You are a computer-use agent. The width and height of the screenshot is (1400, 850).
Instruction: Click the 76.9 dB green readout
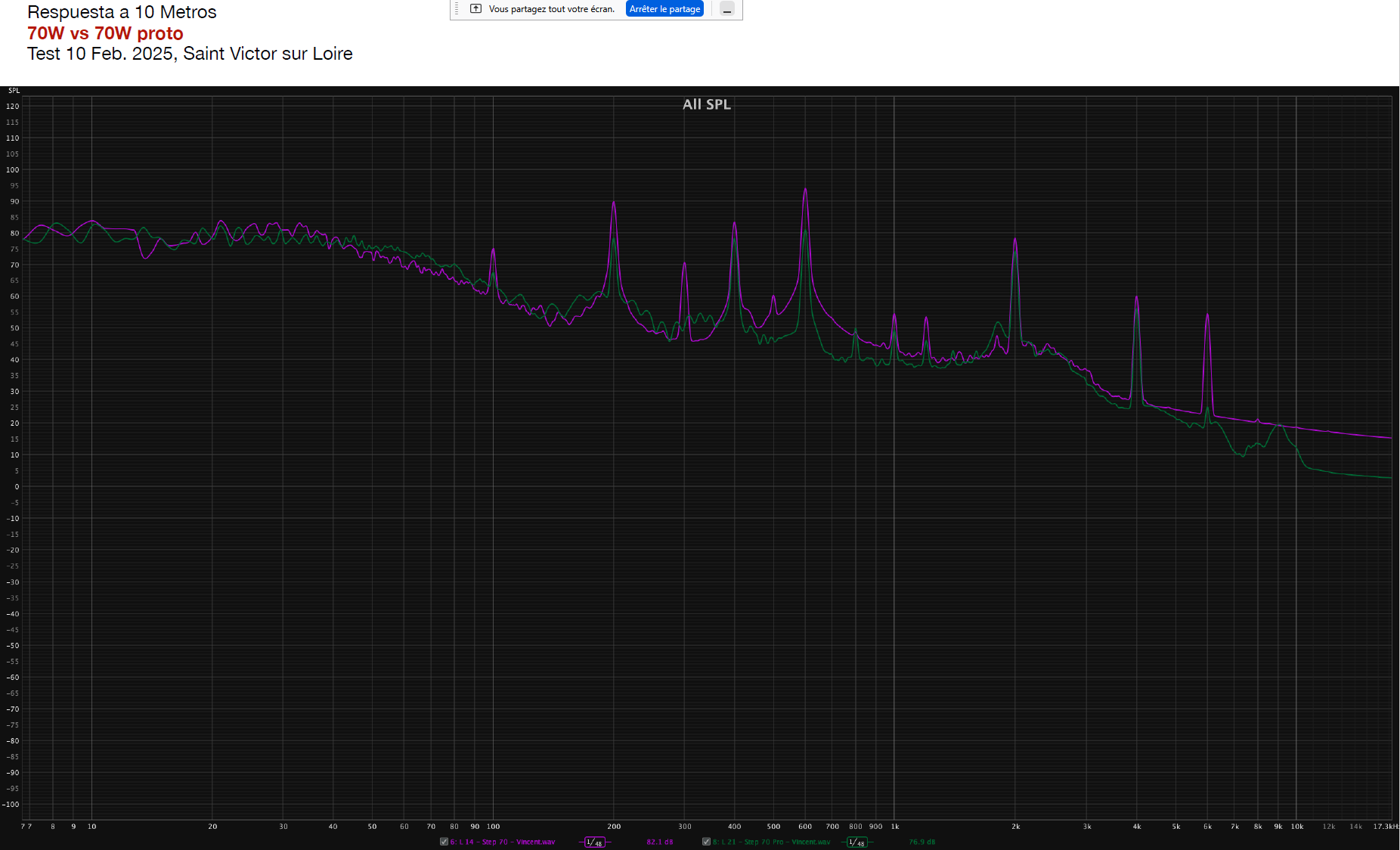click(x=922, y=842)
